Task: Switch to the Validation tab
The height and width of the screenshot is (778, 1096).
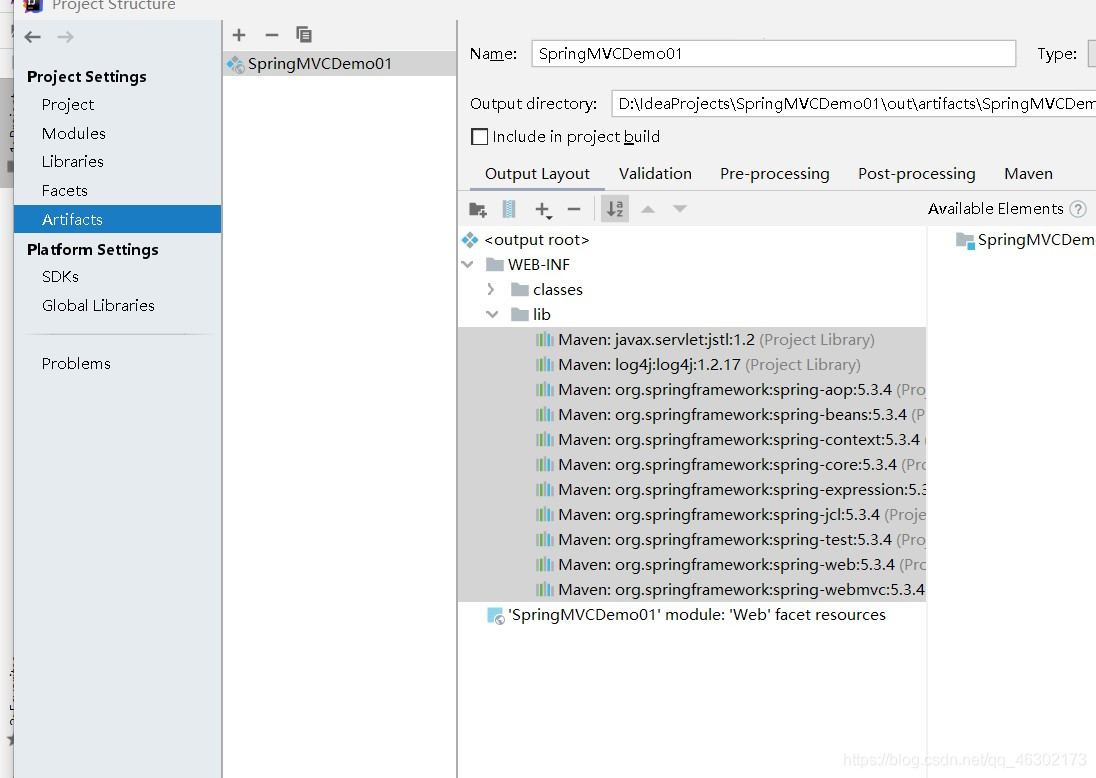Action: click(655, 174)
